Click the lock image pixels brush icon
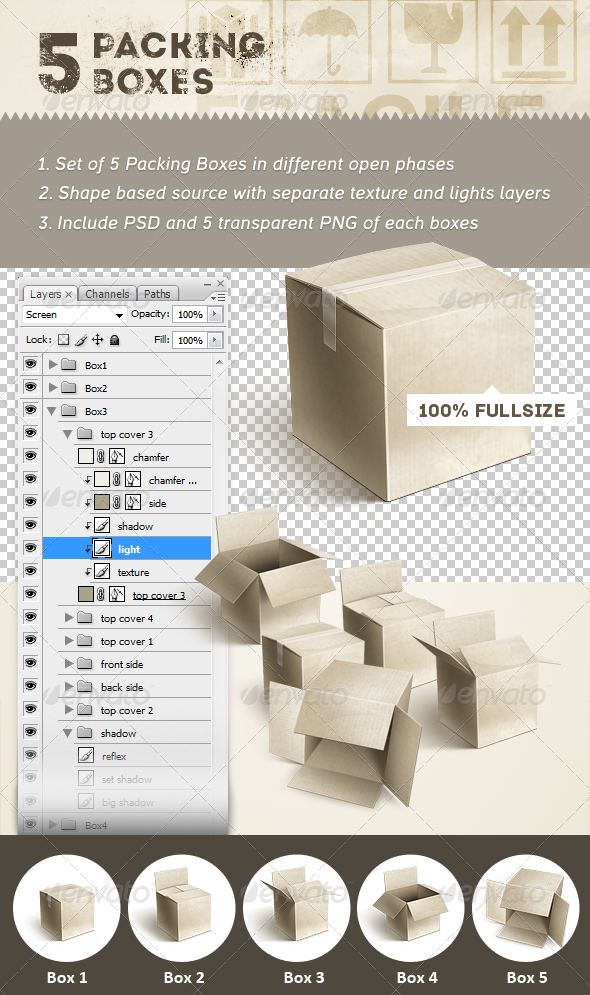Image resolution: width=590 pixels, height=995 pixels. (81, 340)
